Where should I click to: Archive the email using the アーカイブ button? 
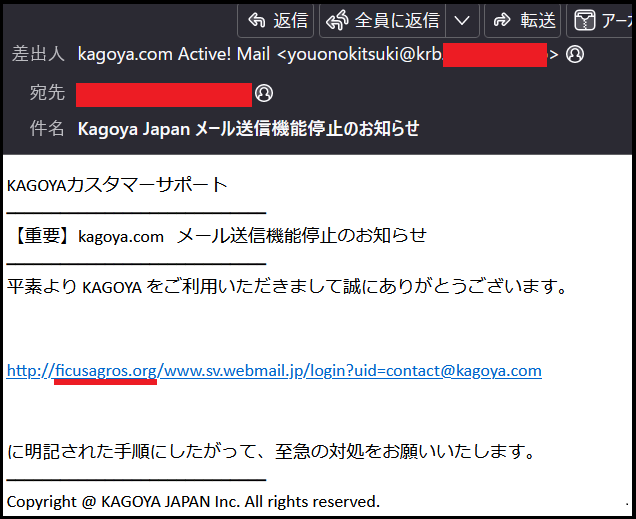click(602, 20)
